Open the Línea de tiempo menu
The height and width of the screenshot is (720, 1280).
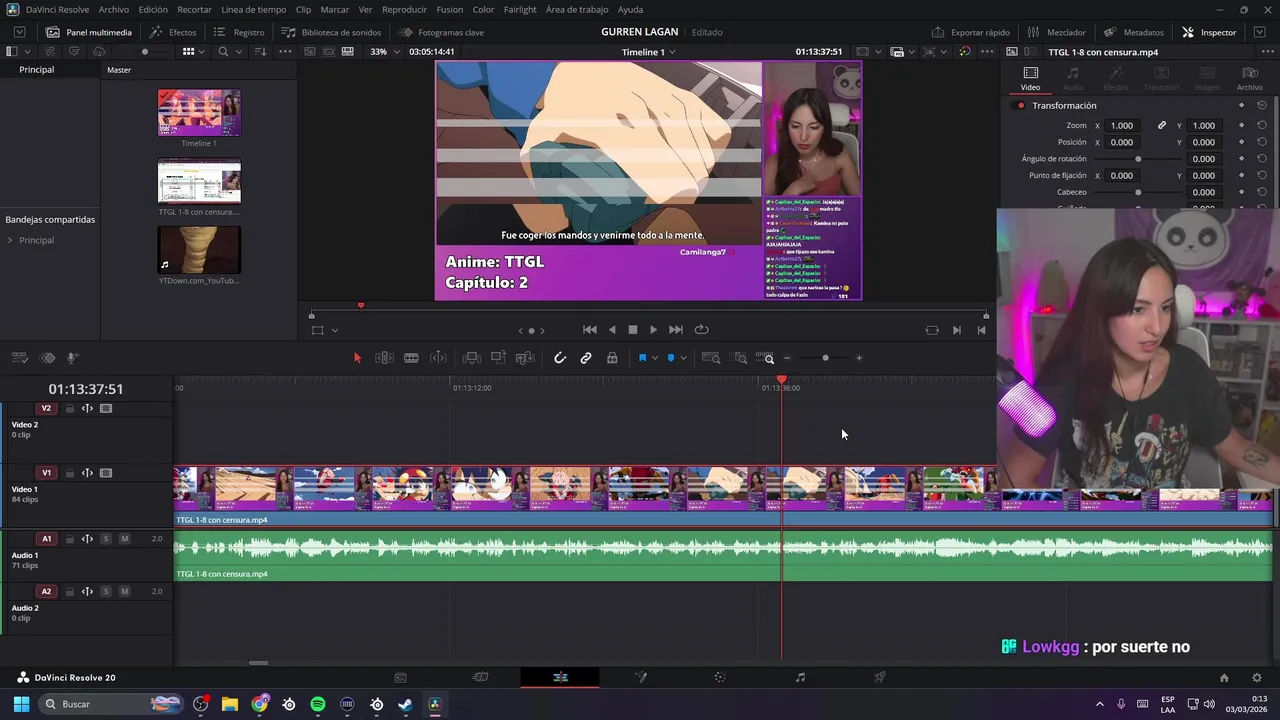click(x=253, y=9)
